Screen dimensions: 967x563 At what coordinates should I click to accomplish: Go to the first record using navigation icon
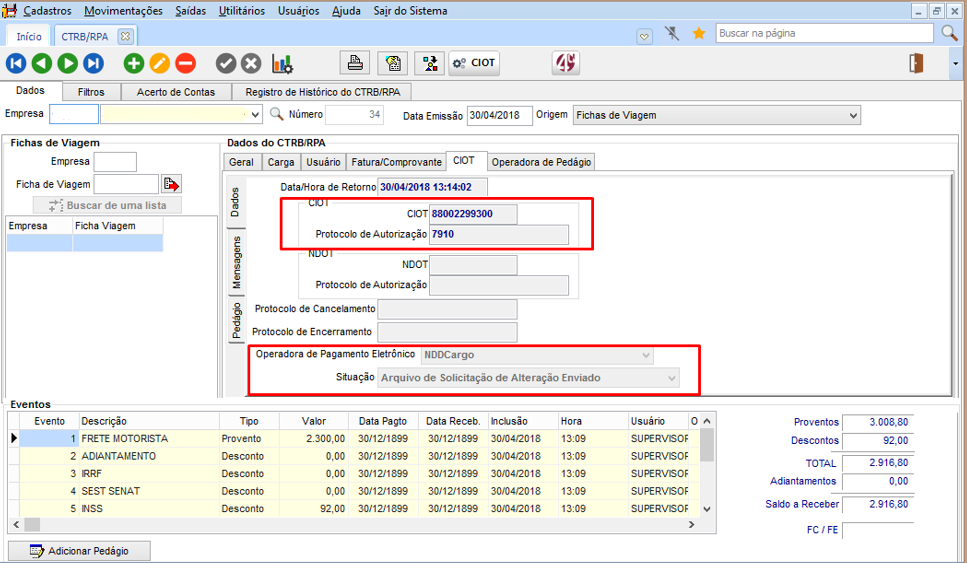click(16, 63)
